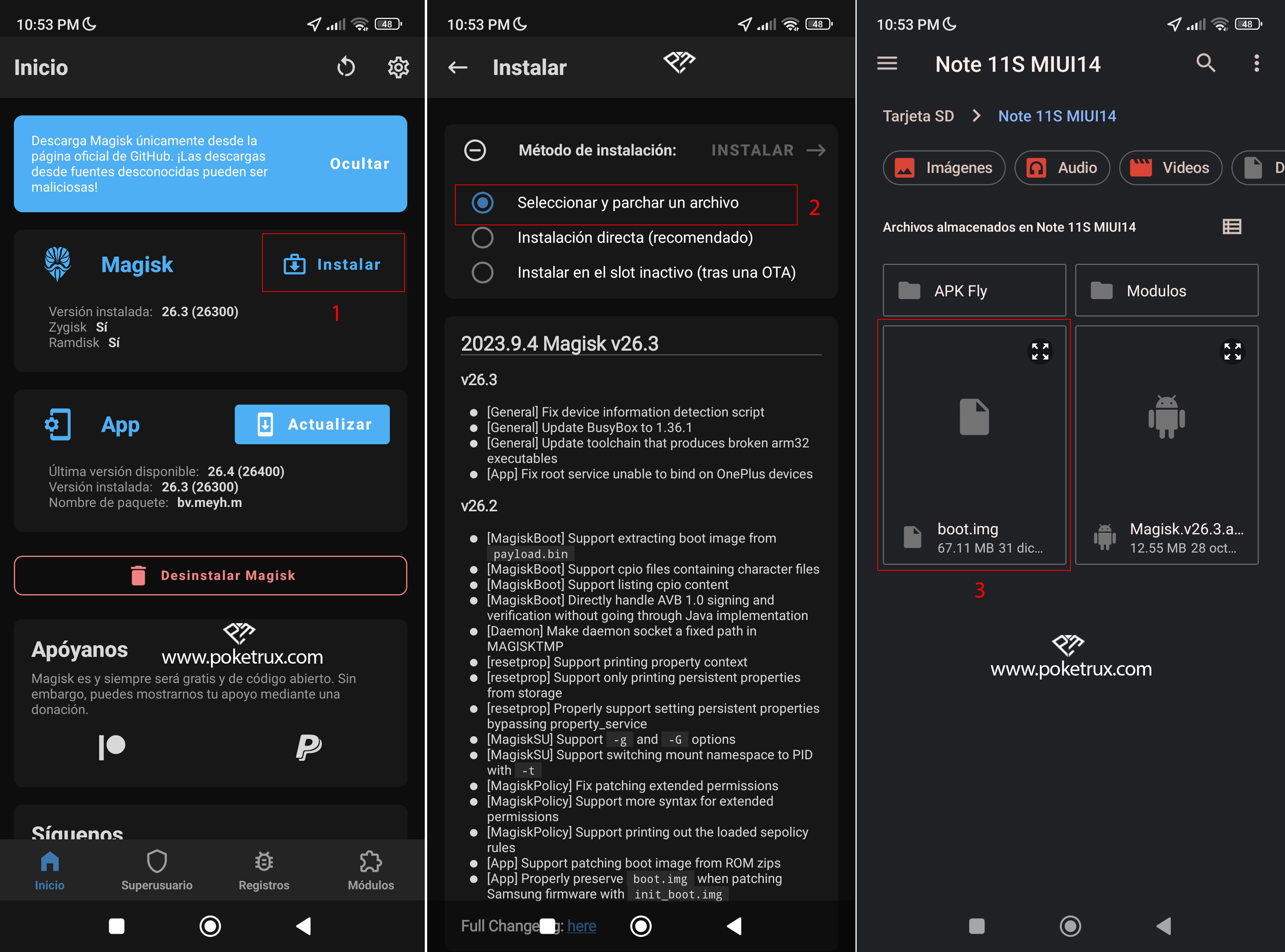The width and height of the screenshot is (1285, 952).
Task: Select the boot.img file
Action: [x=974, y=445]
